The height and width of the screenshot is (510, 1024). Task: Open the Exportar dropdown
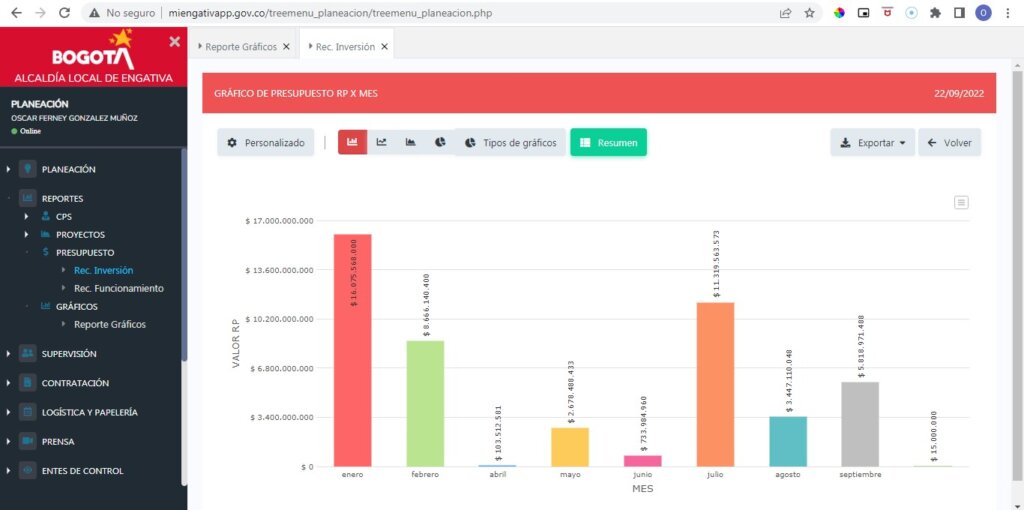872,142
